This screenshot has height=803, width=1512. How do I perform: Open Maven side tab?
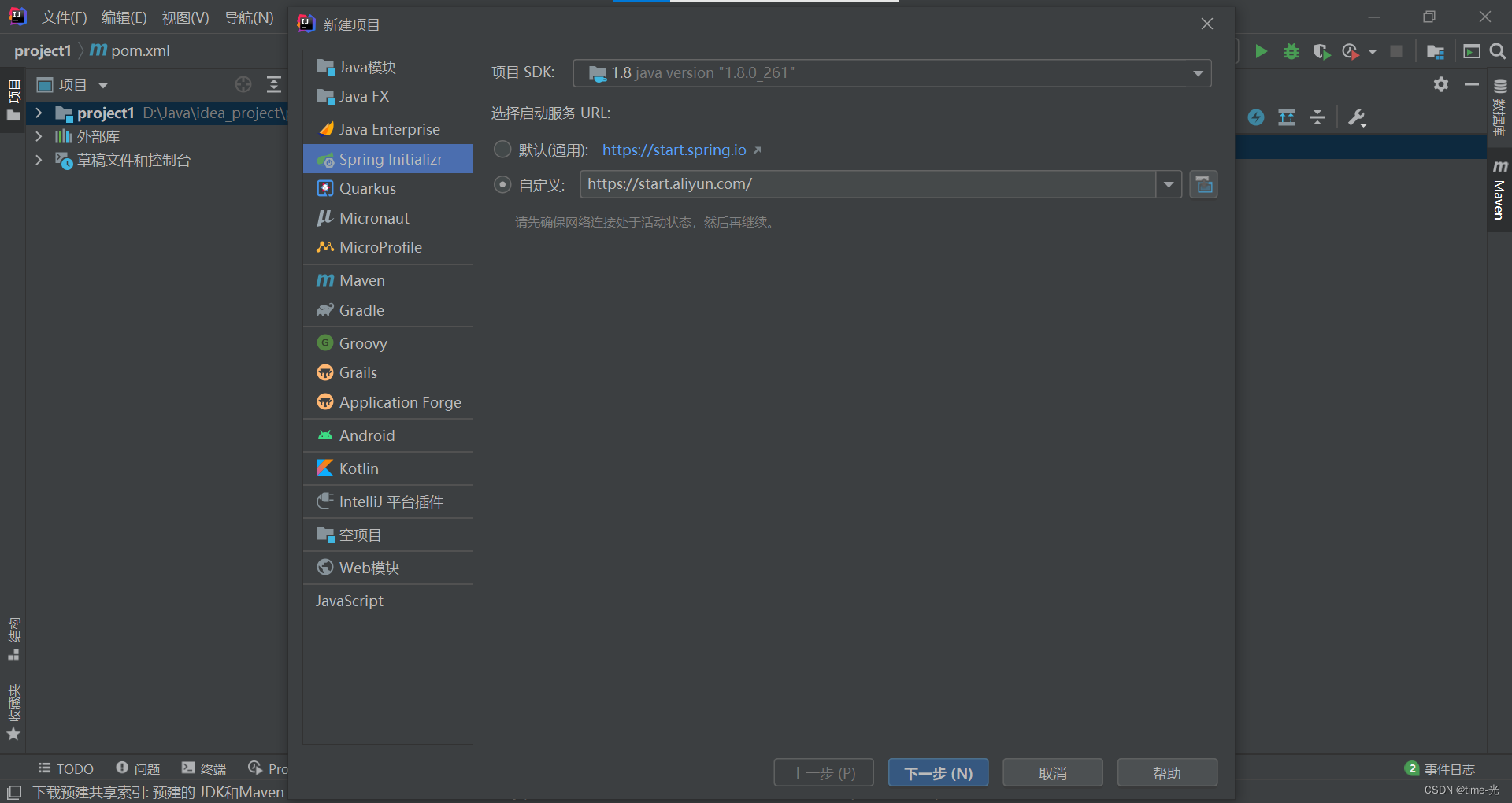point(1499,189)
